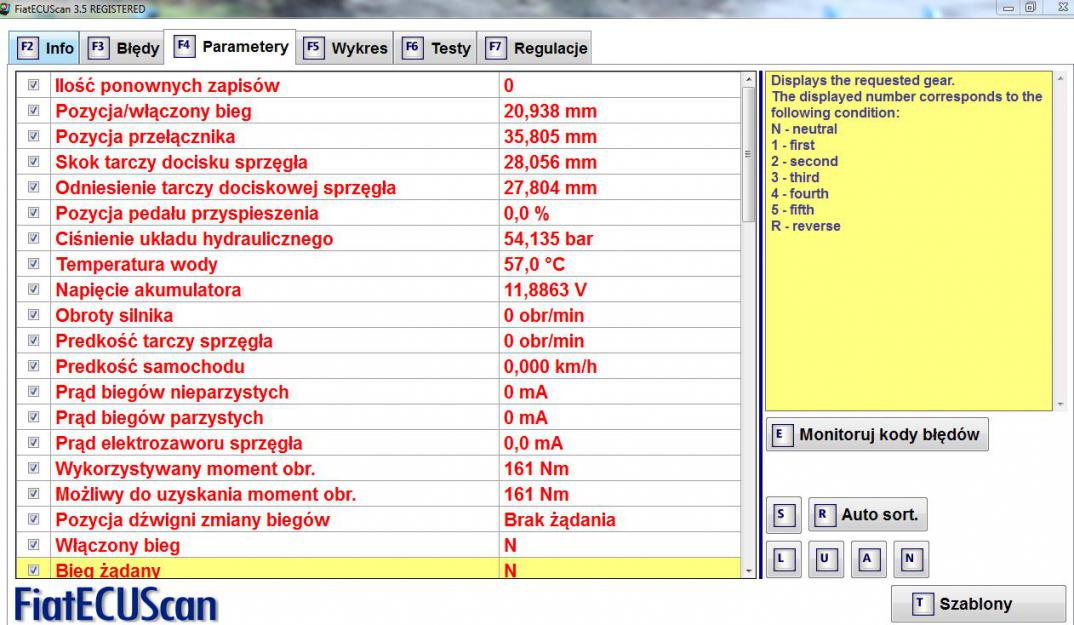
Task: Go to the Wykres tab
Action: (x=346, y=48)
